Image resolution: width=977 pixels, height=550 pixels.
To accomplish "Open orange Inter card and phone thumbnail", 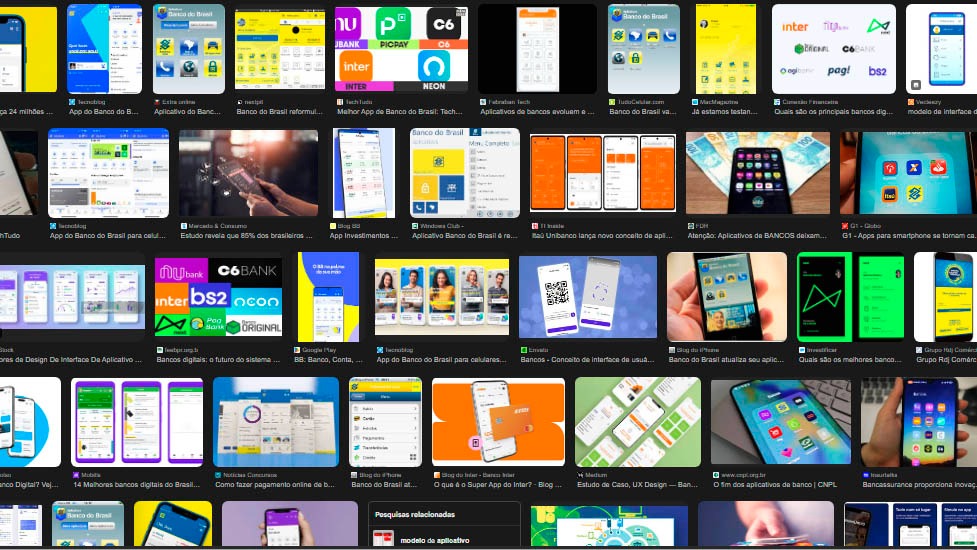I will tap(498, 422).
